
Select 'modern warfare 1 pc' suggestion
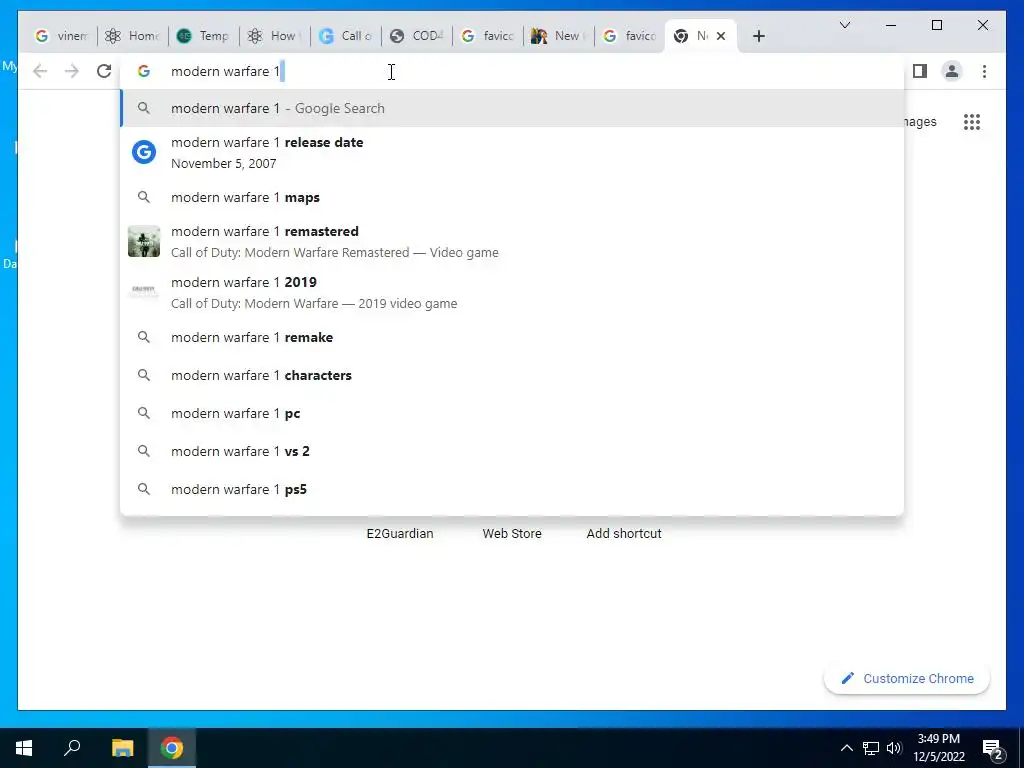(512, 413)
